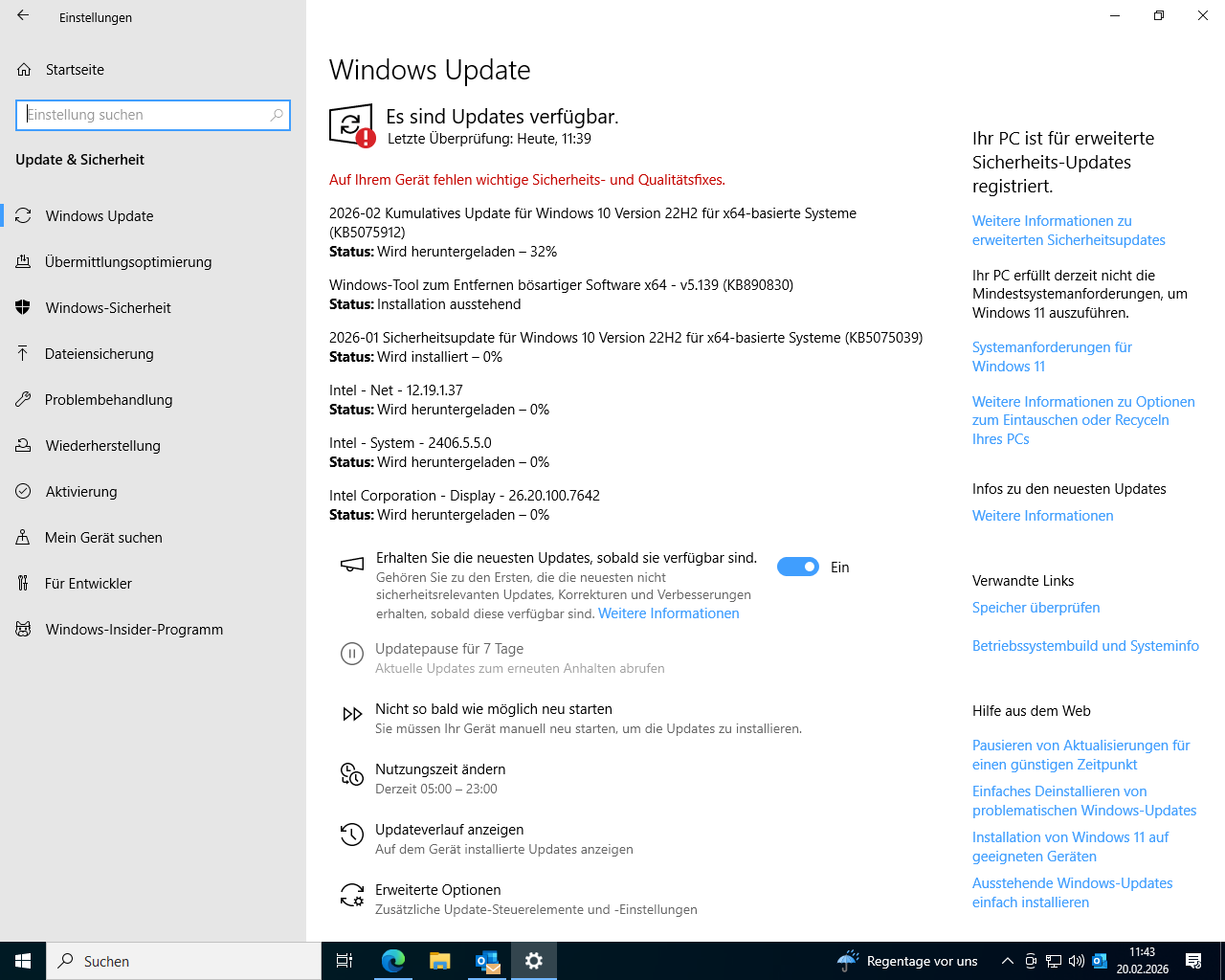The height and width of the screenshot is (980, 1225).
Task: Launch Microsoft Edge from taskbar
Action: click(x=393, y=961)
